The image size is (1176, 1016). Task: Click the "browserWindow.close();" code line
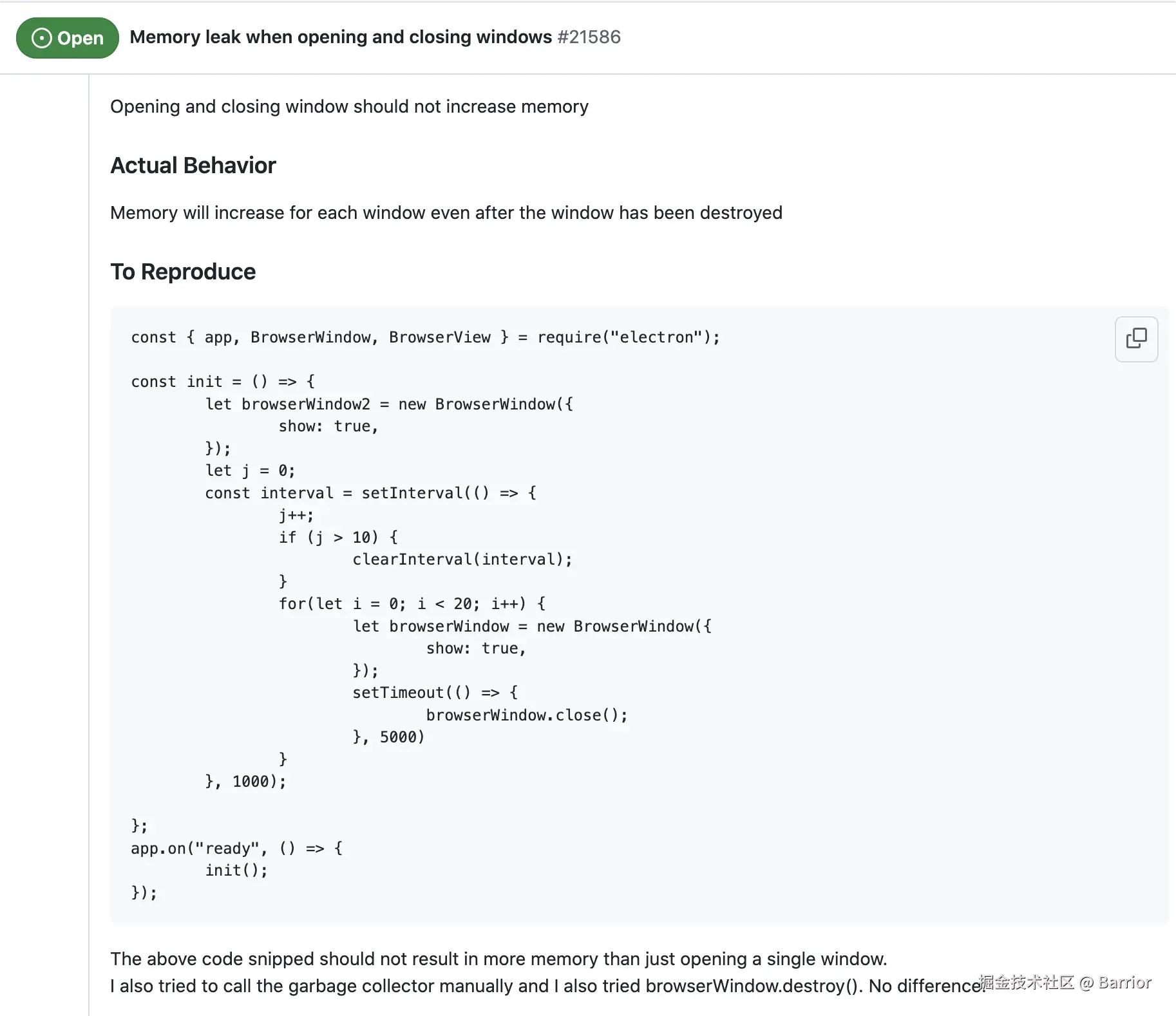click(526, 715)
